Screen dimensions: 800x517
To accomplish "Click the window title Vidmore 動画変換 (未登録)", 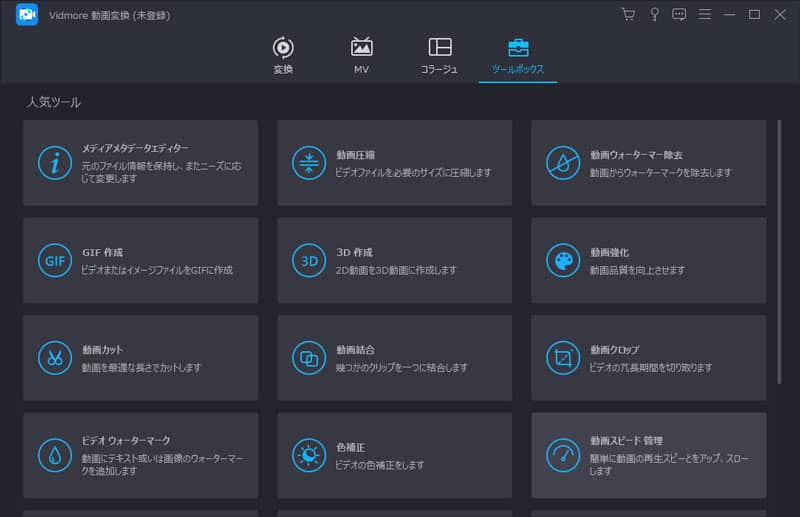I will point(110,15).
